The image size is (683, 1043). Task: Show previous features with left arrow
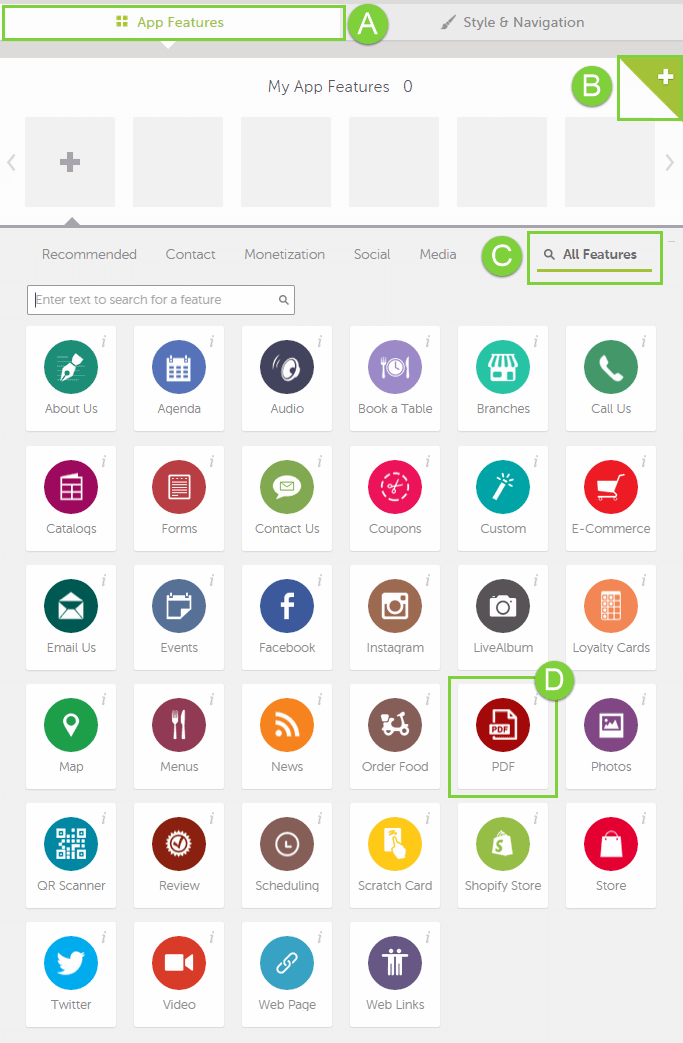(11, 162)
